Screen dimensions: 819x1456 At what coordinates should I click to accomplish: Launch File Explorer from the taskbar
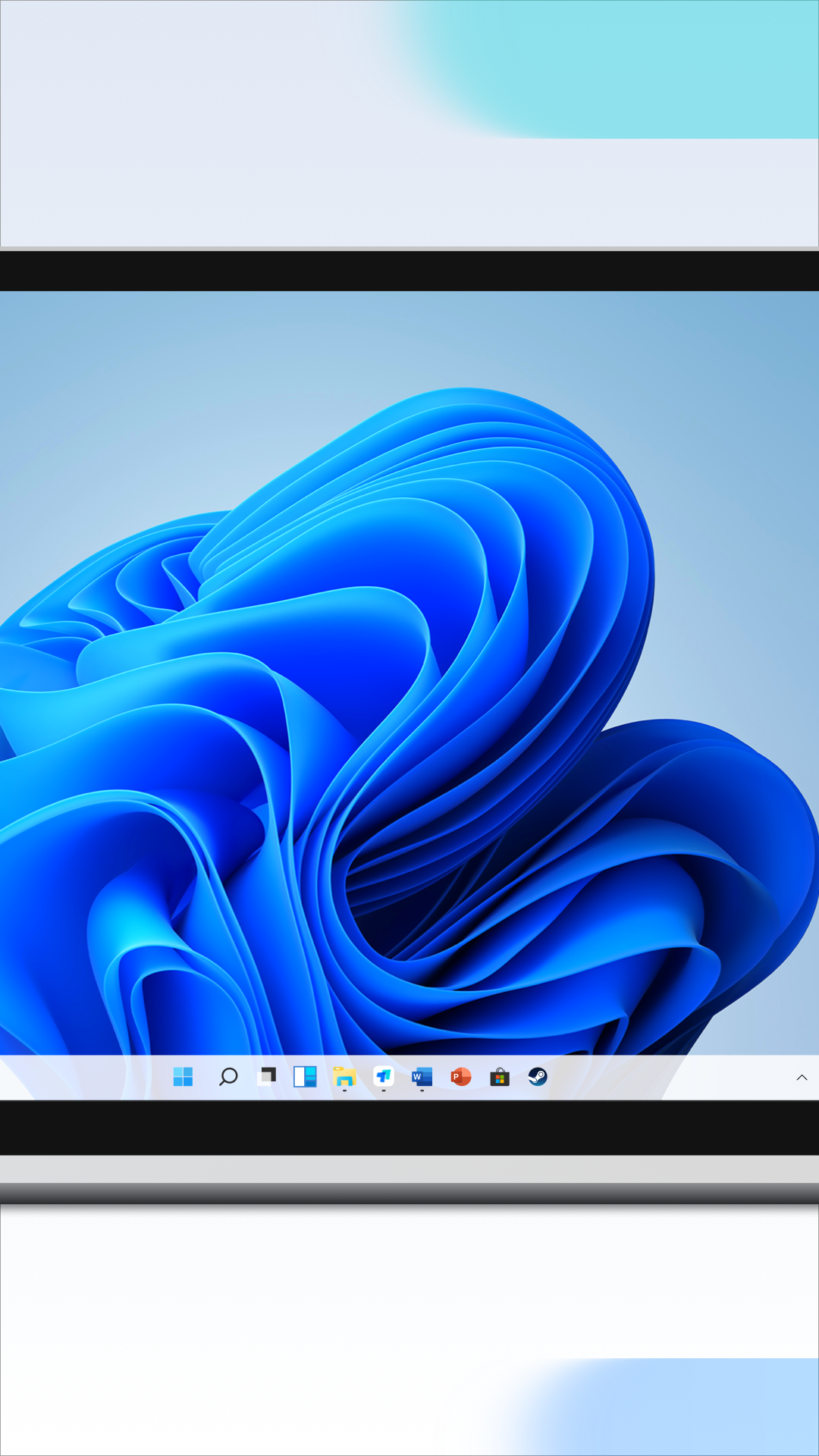pyautogui.click(x=344, y=1076)
